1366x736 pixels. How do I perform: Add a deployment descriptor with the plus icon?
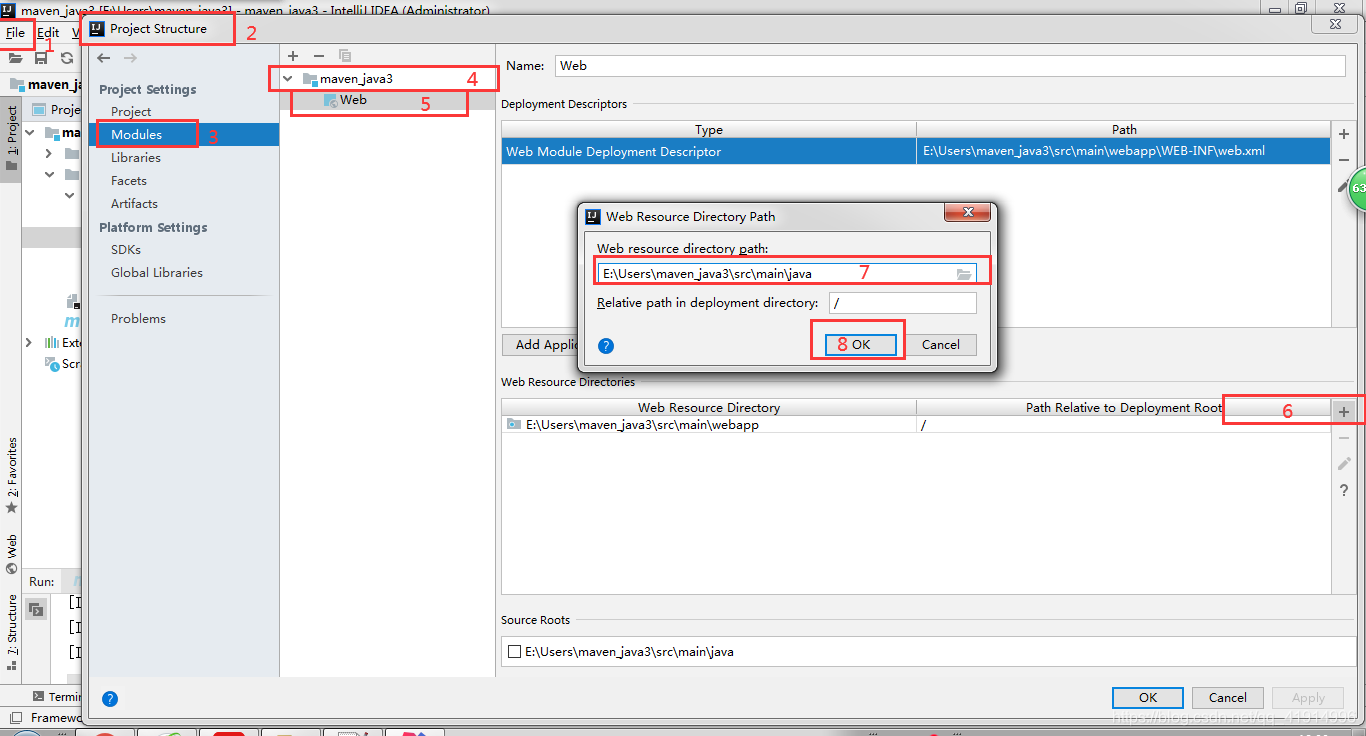pos(1344,134)
